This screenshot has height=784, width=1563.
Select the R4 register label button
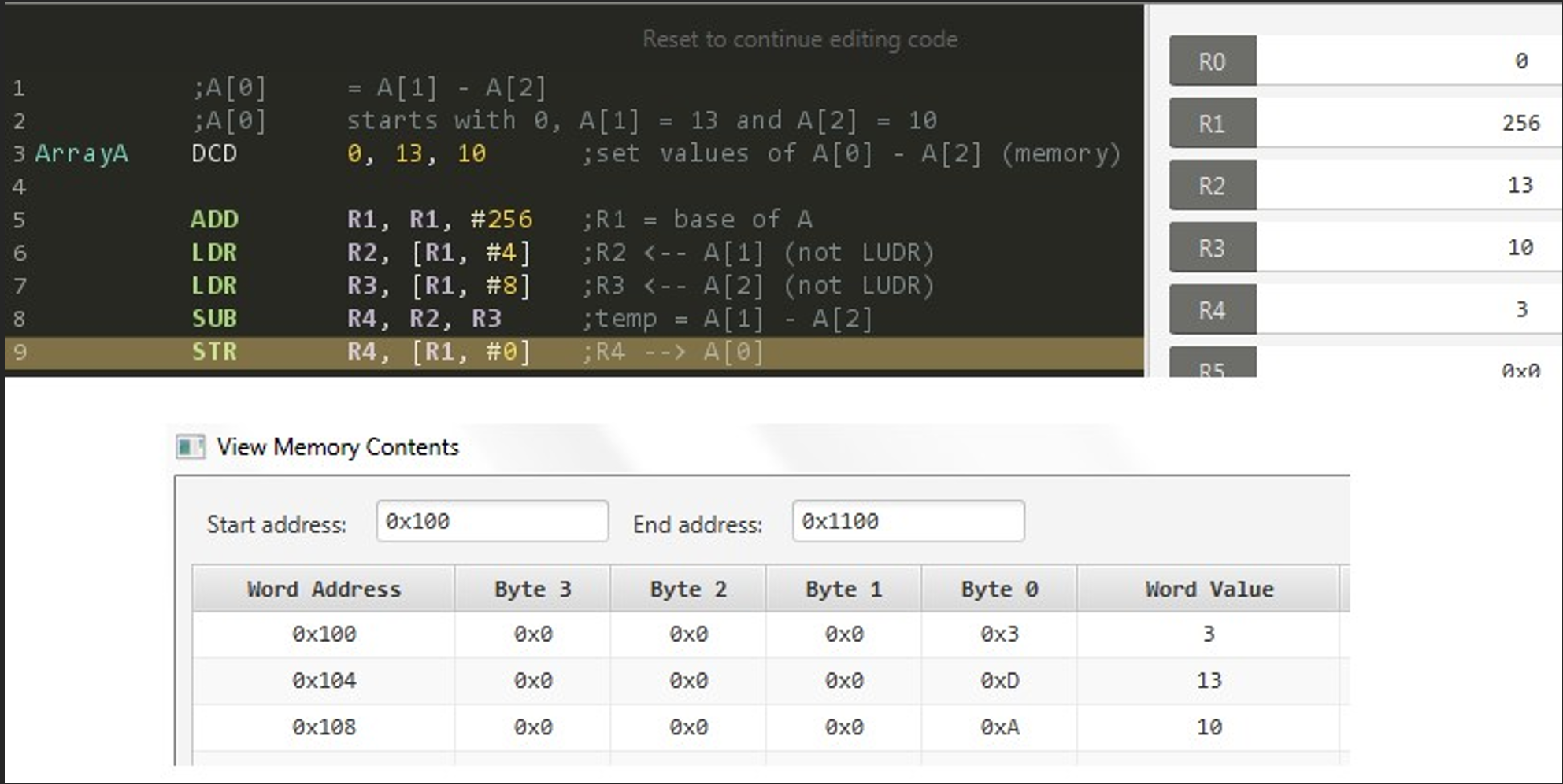tap(1213, 309)
